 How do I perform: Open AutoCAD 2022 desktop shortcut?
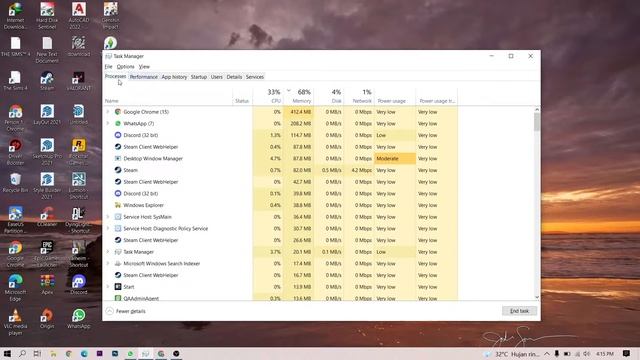(79, 16)
